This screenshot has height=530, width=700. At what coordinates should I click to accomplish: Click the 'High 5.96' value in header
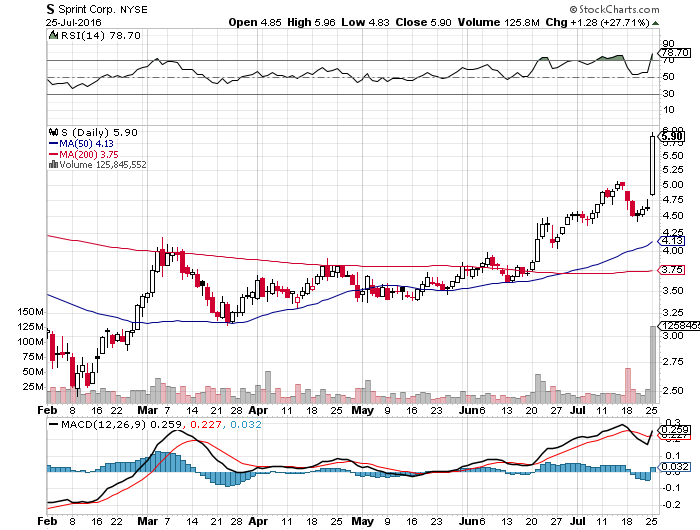pyautogui.click(x=311, y=22)
